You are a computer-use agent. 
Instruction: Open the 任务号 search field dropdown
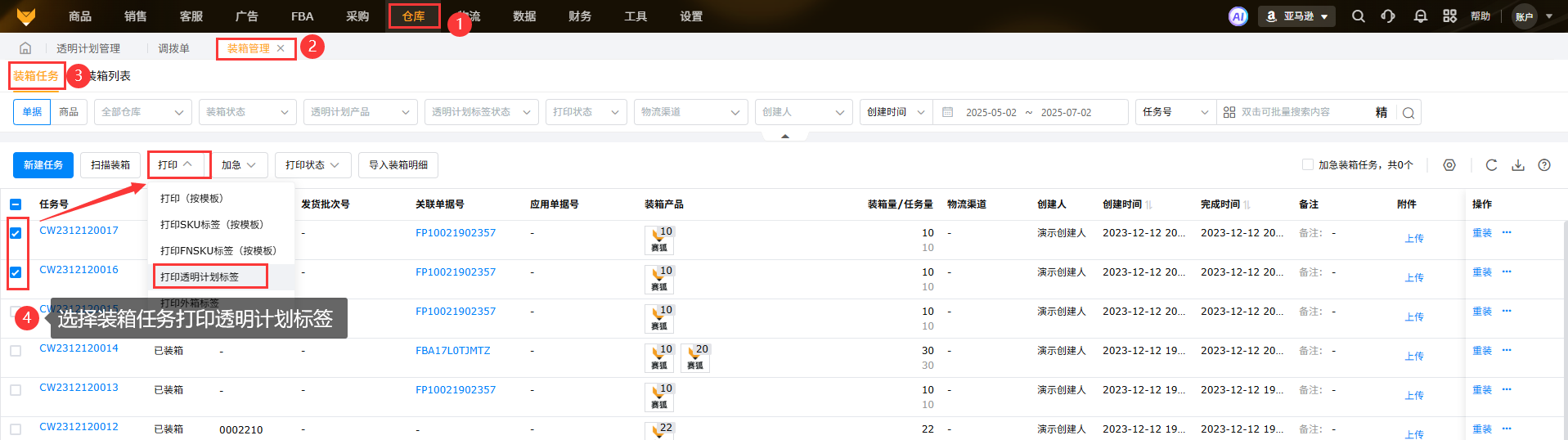pyautogui.click(x=1175, y=112)
